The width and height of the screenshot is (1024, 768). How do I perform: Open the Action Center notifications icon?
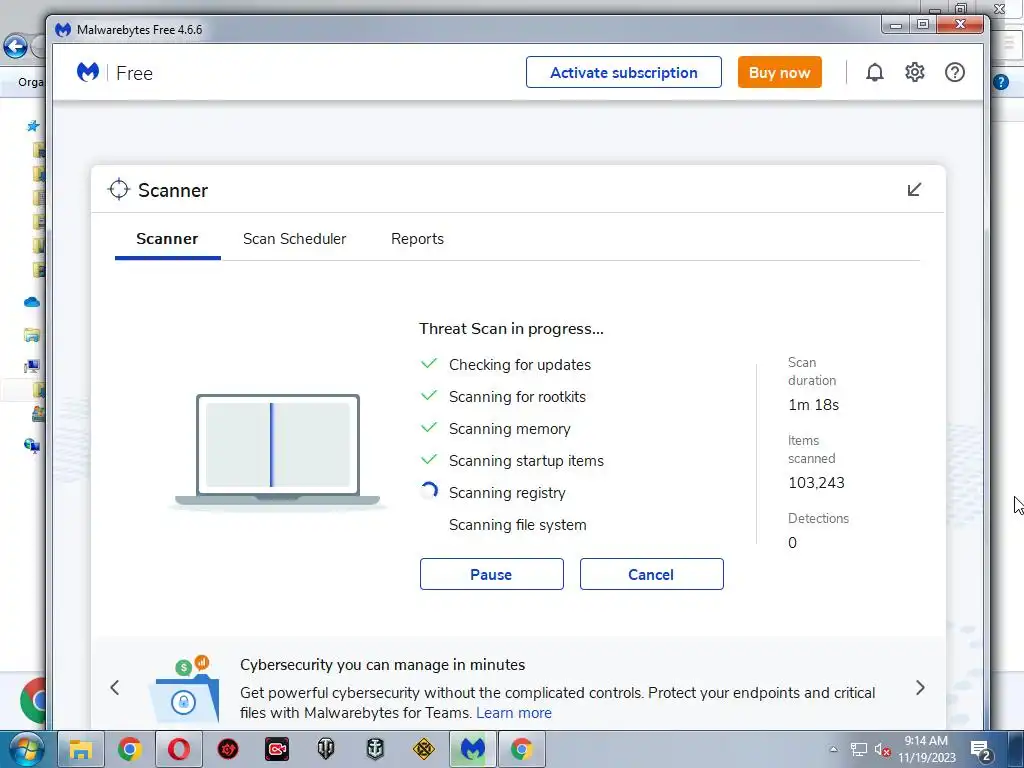point(981,750)
